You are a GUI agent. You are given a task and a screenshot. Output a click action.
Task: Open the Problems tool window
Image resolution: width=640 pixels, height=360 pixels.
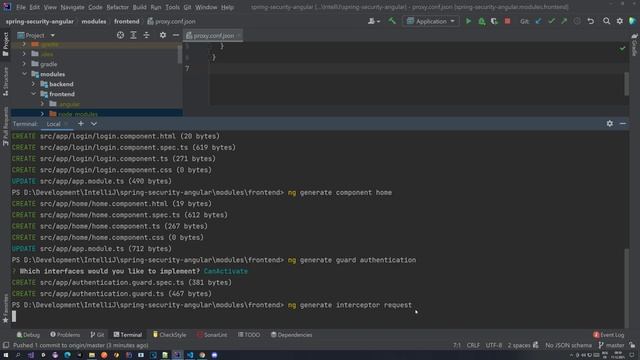(x=65, y=335)
